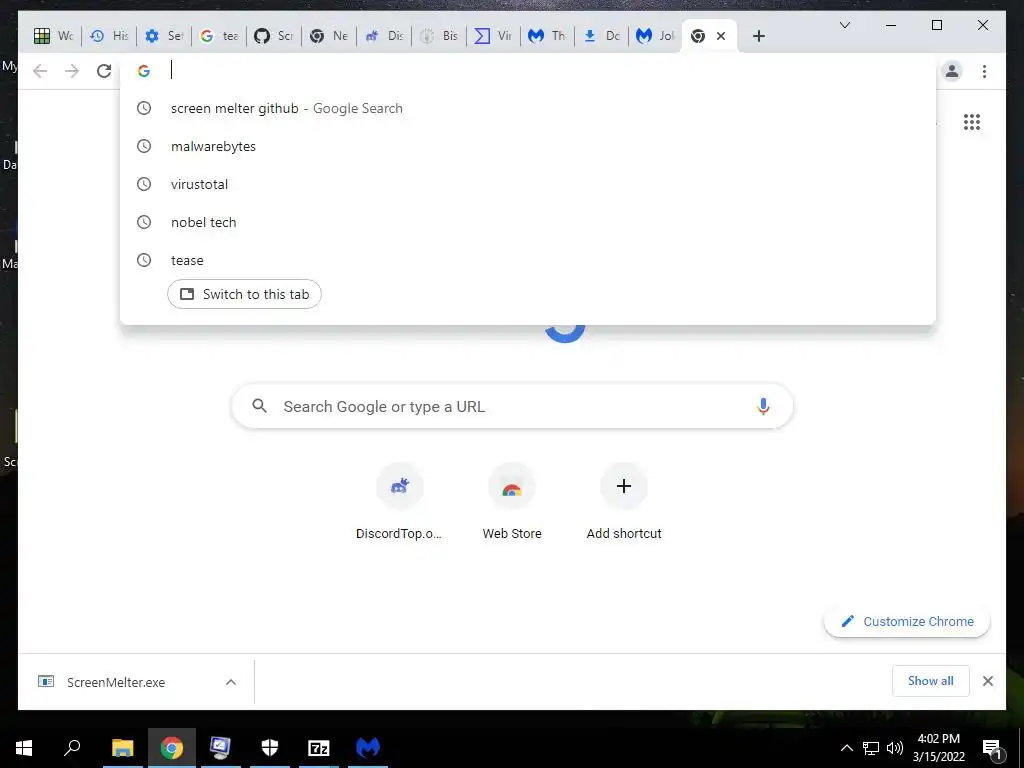1024x768 pixels.
Task: Switch to the Downloads tab
Action: [602, 36]
